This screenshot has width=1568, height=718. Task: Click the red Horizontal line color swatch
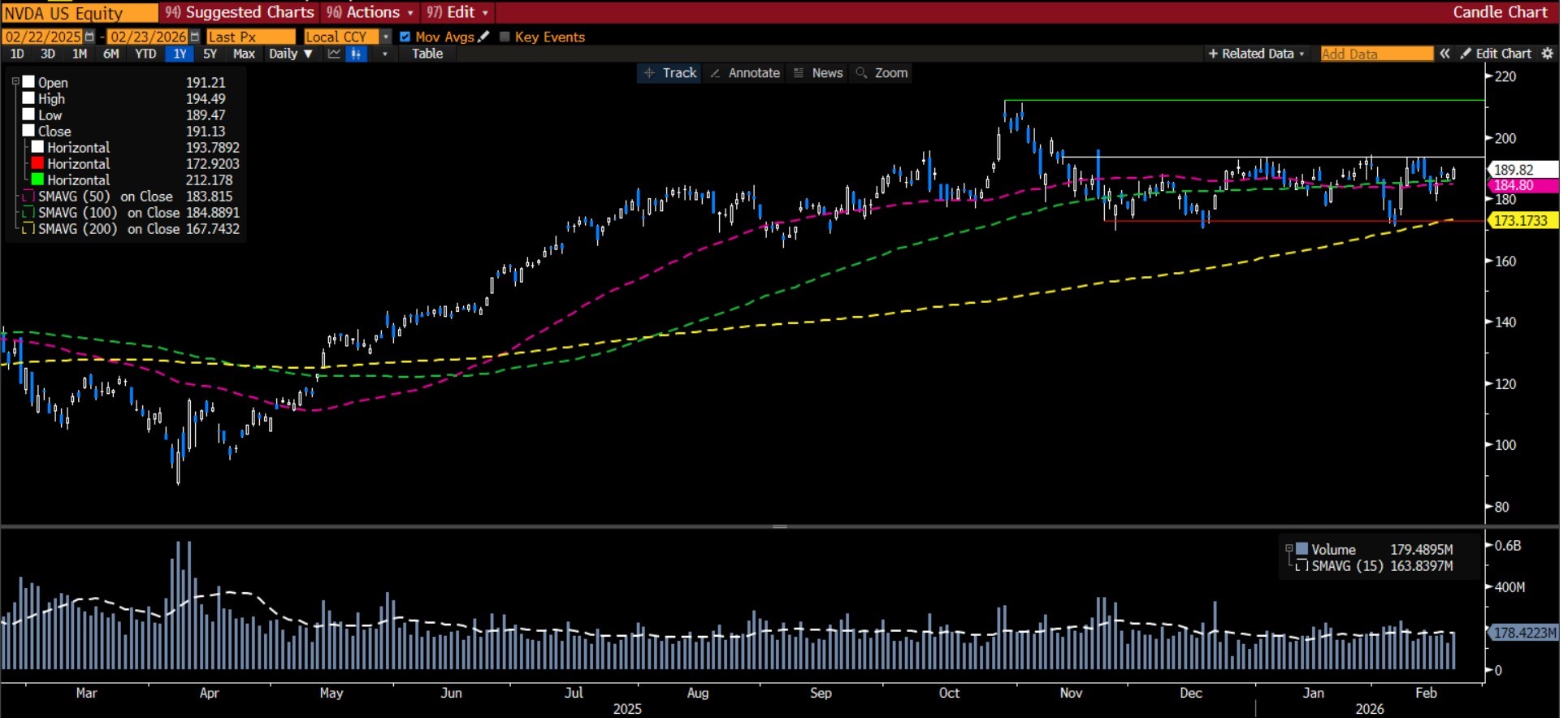coord(37,164)
